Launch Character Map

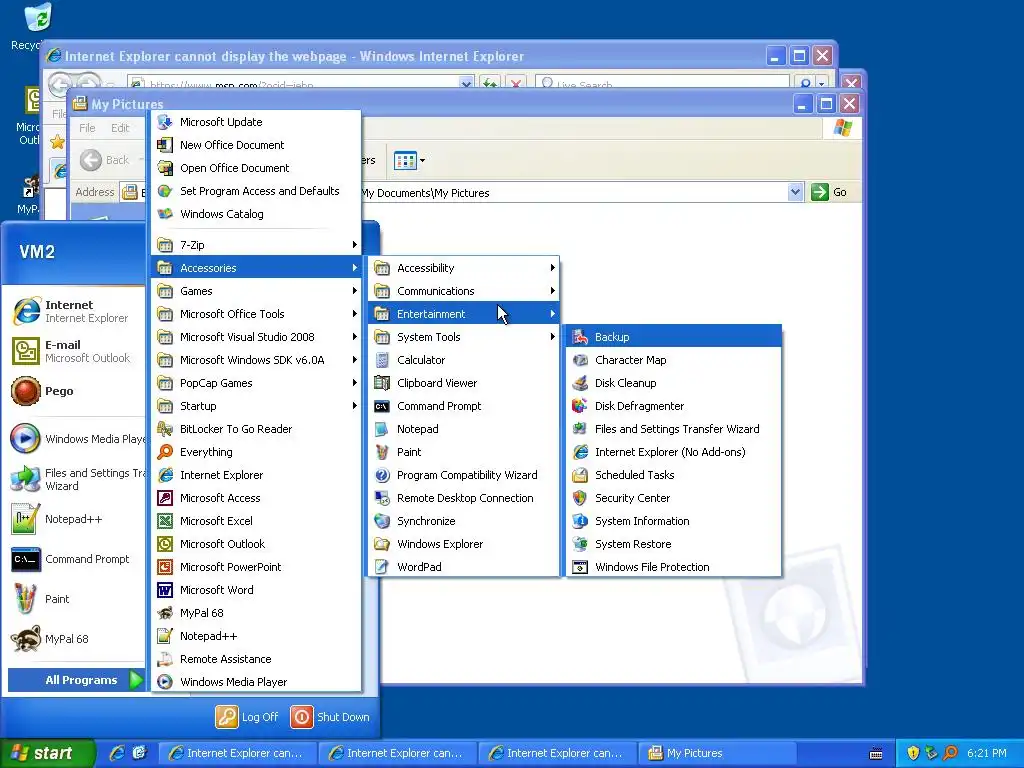click(x=673, y=360)
